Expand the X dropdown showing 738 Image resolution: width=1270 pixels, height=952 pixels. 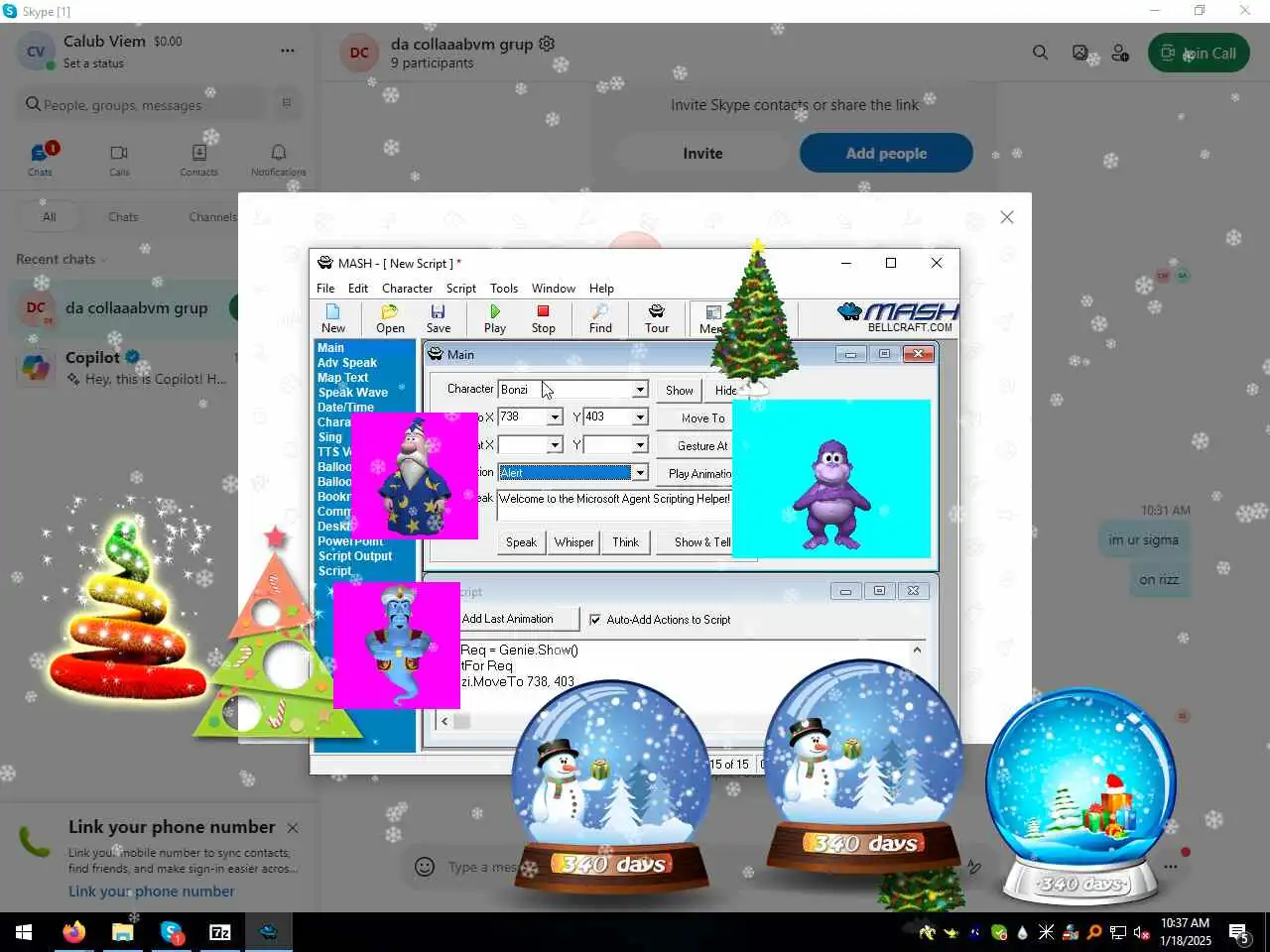click(555, 417)
